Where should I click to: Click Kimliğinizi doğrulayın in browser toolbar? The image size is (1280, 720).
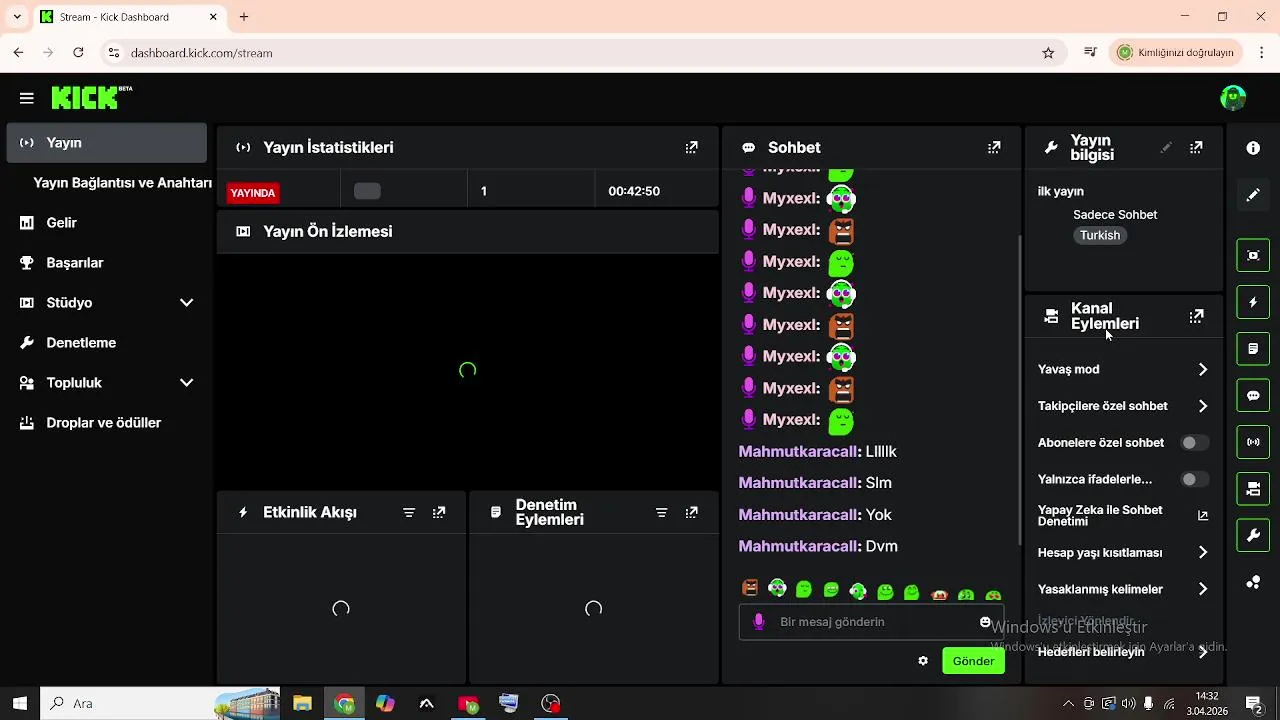click(1176, 52)
